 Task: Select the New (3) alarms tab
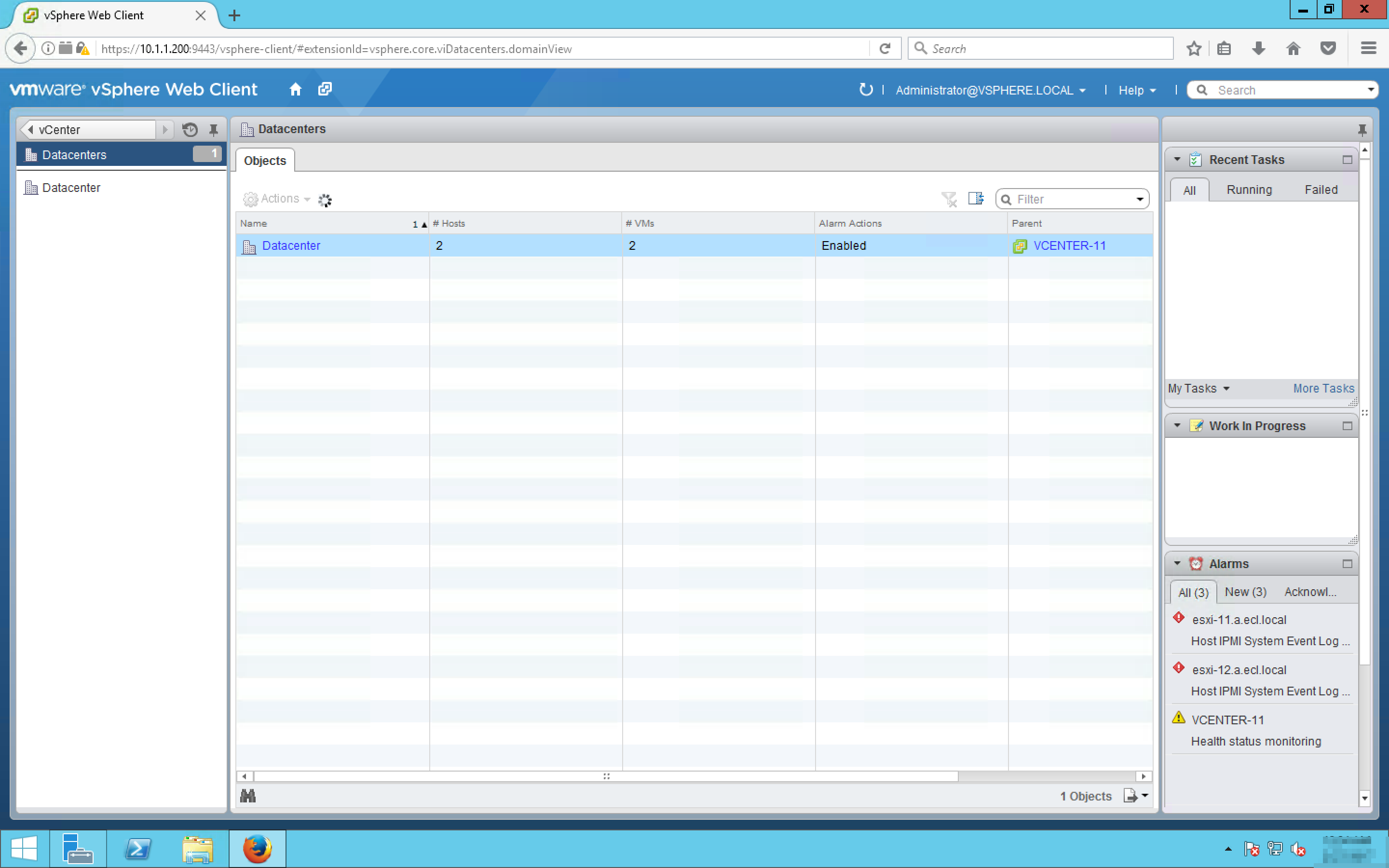click(x=1245, y=592)
